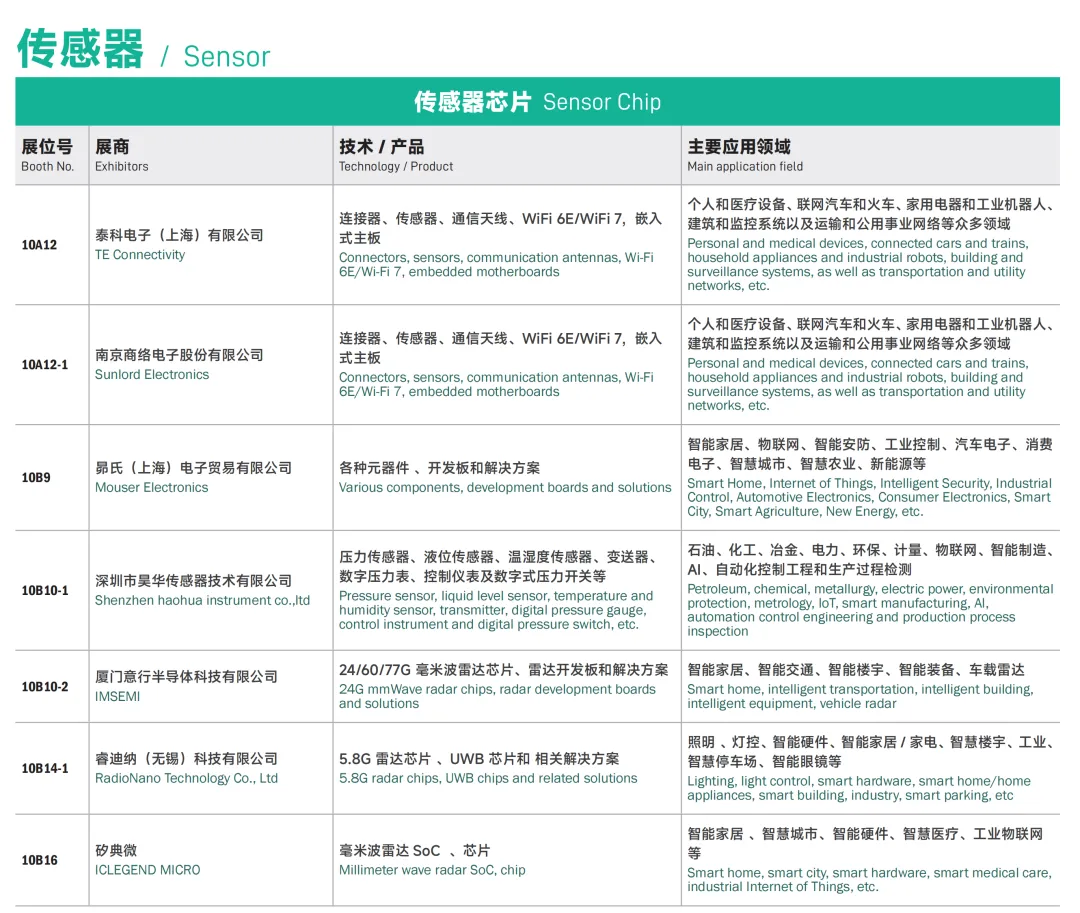Click the 传感器 / Sensor page title
The height and width of the screenshot is (913, 1080).
[143, 50]
